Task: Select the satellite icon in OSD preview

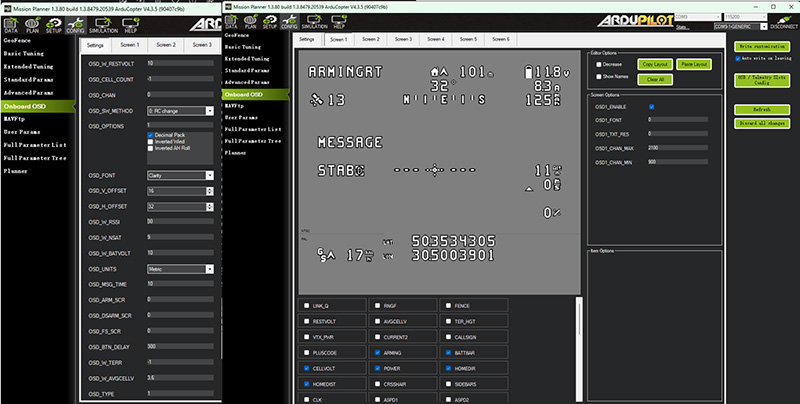Action: pos(317,100)
